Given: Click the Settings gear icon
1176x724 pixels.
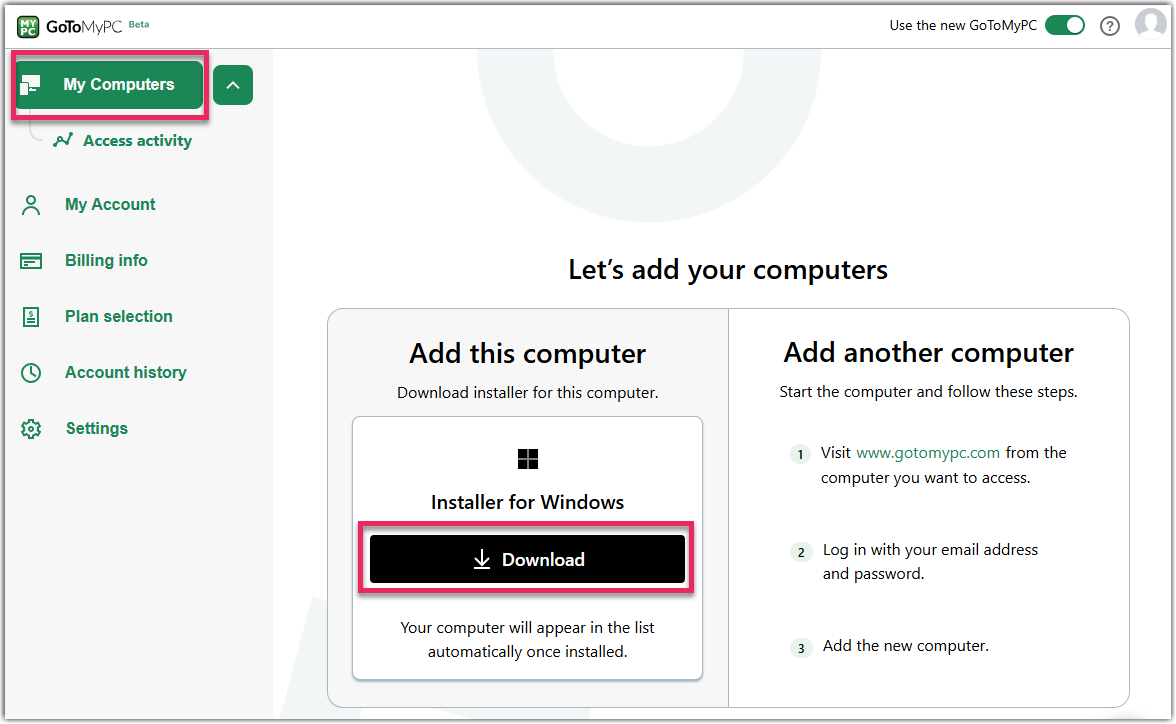Looking at the screenshot, I should tap(31, 429).
